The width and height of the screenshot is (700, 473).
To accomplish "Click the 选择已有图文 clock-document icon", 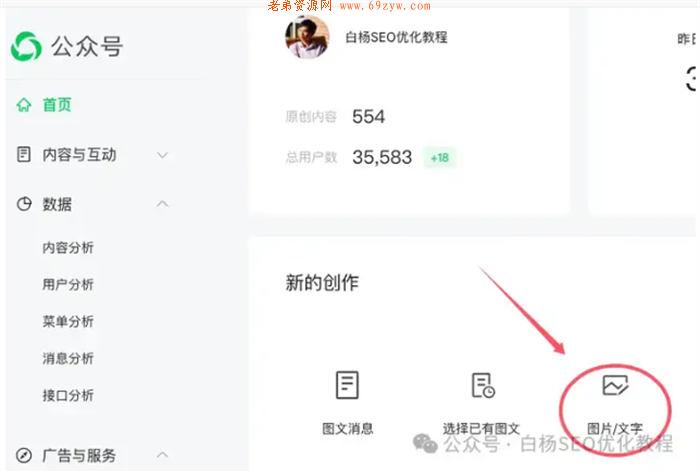I will pyautogui.click(x=483, y=385).
